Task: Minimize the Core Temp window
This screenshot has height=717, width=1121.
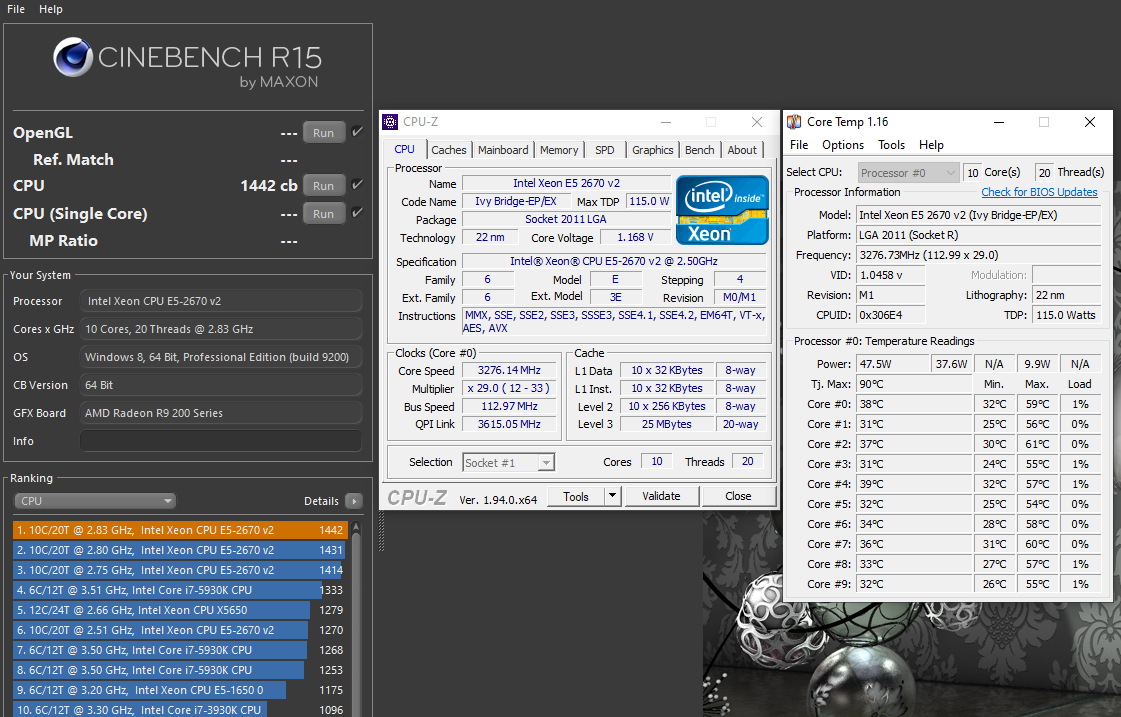Action: [x=998, y=122]
